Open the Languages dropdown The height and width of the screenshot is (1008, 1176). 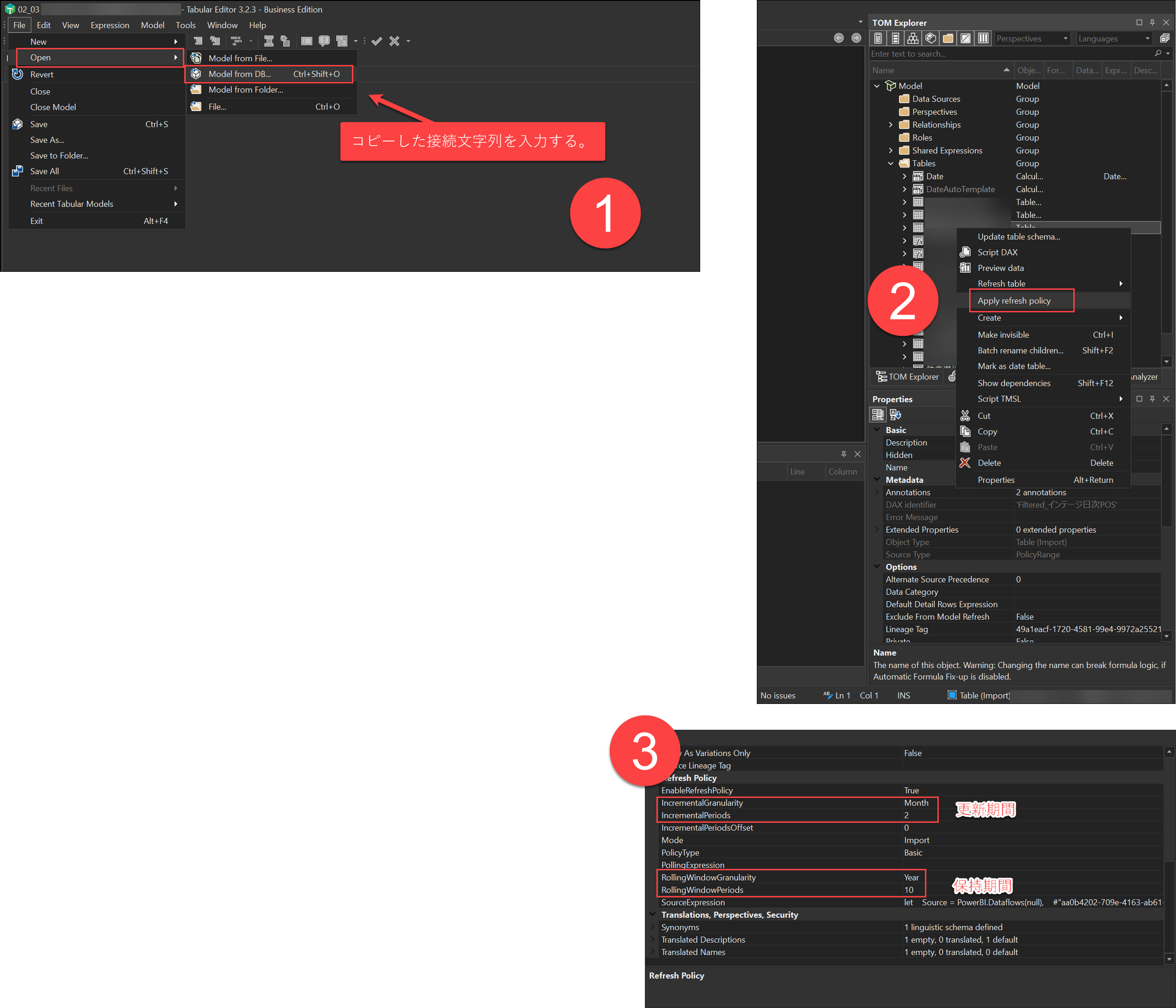(1114, 39)
